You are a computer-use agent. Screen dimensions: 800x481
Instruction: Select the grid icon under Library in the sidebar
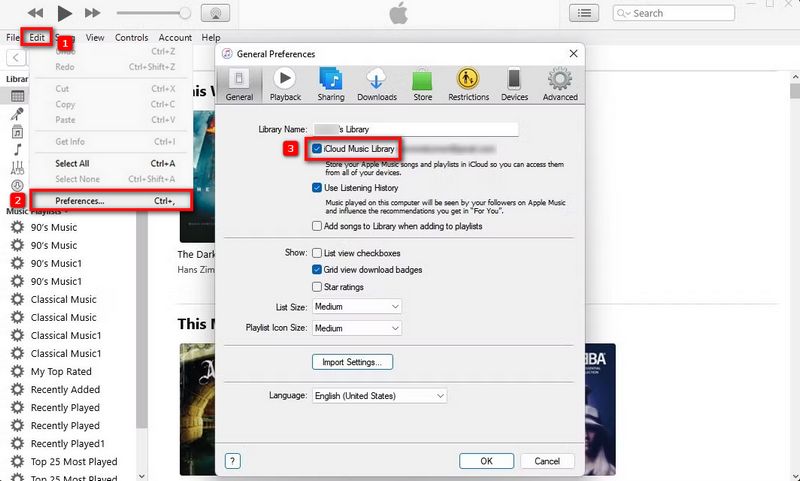click(x=17, y=96)
